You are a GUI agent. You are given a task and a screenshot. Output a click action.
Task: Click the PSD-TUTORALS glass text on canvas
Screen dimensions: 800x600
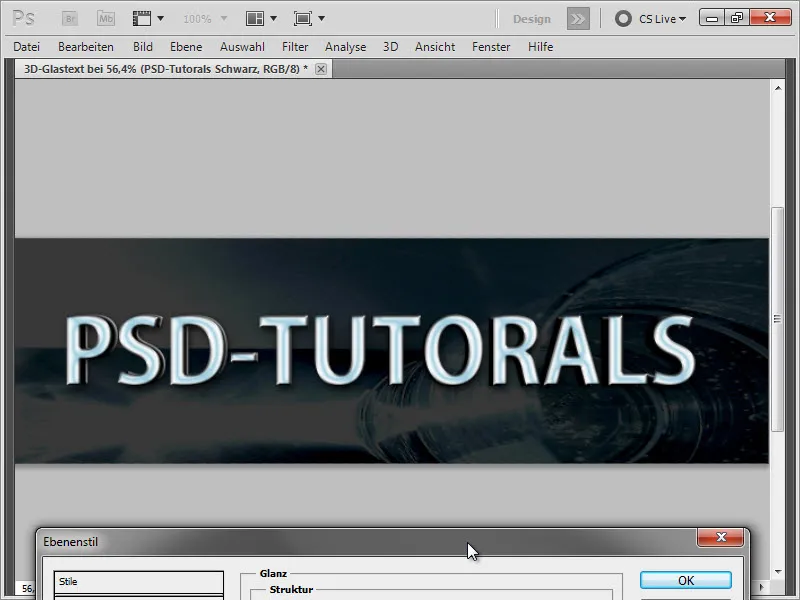pos(380,351)
